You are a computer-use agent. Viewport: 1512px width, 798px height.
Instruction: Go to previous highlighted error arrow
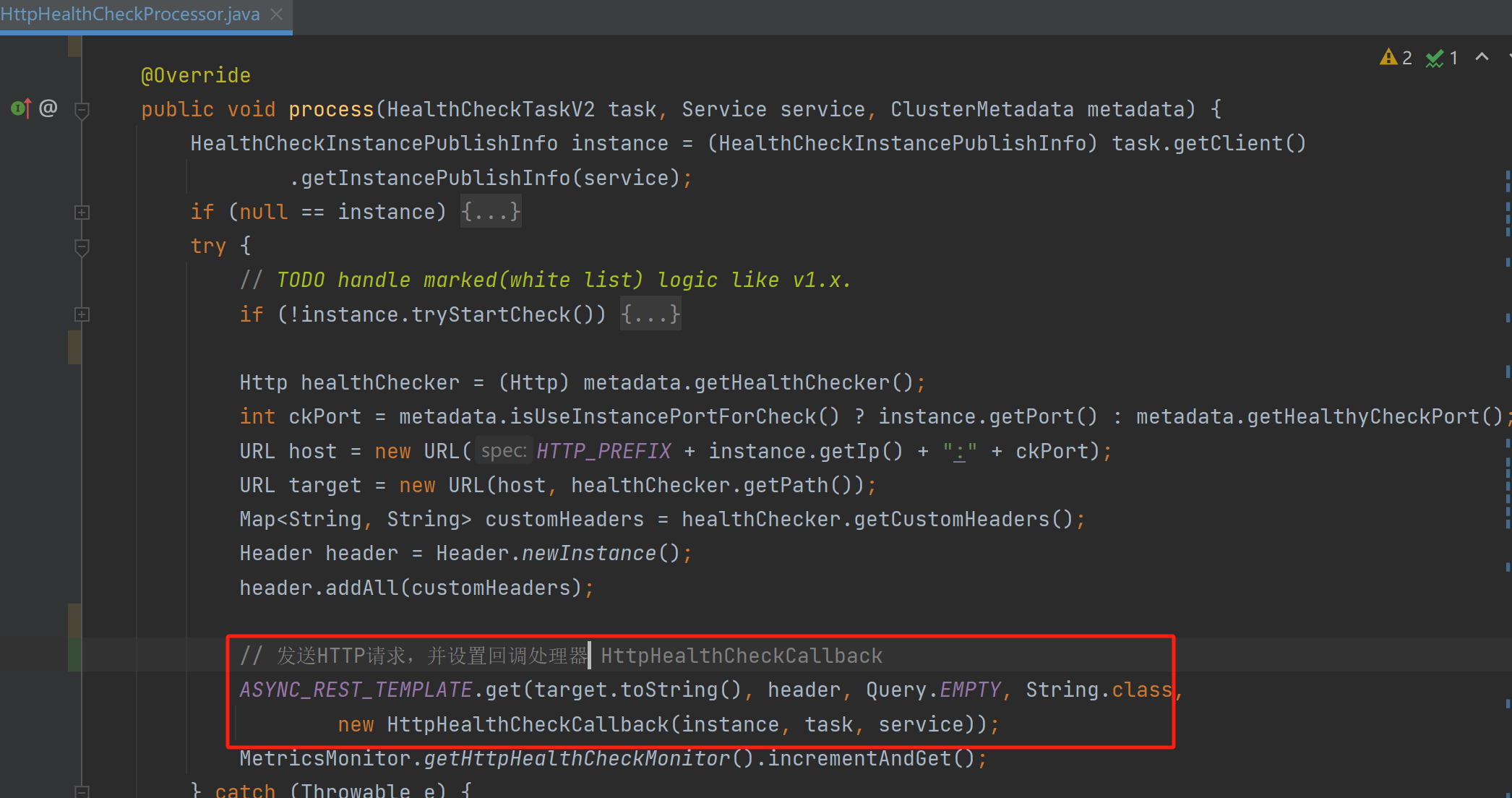coord(1482,57)
